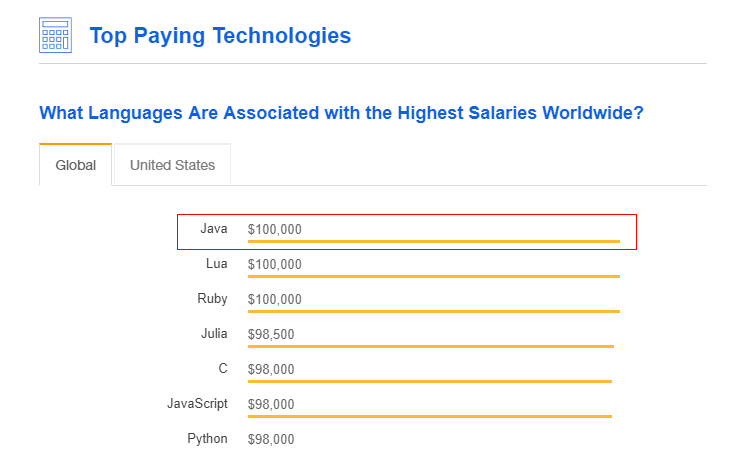Image resolution: width=750 pixels, height=450 pixels.
Task: Click the orange bar under JavaScript
Action: [429, 416]
